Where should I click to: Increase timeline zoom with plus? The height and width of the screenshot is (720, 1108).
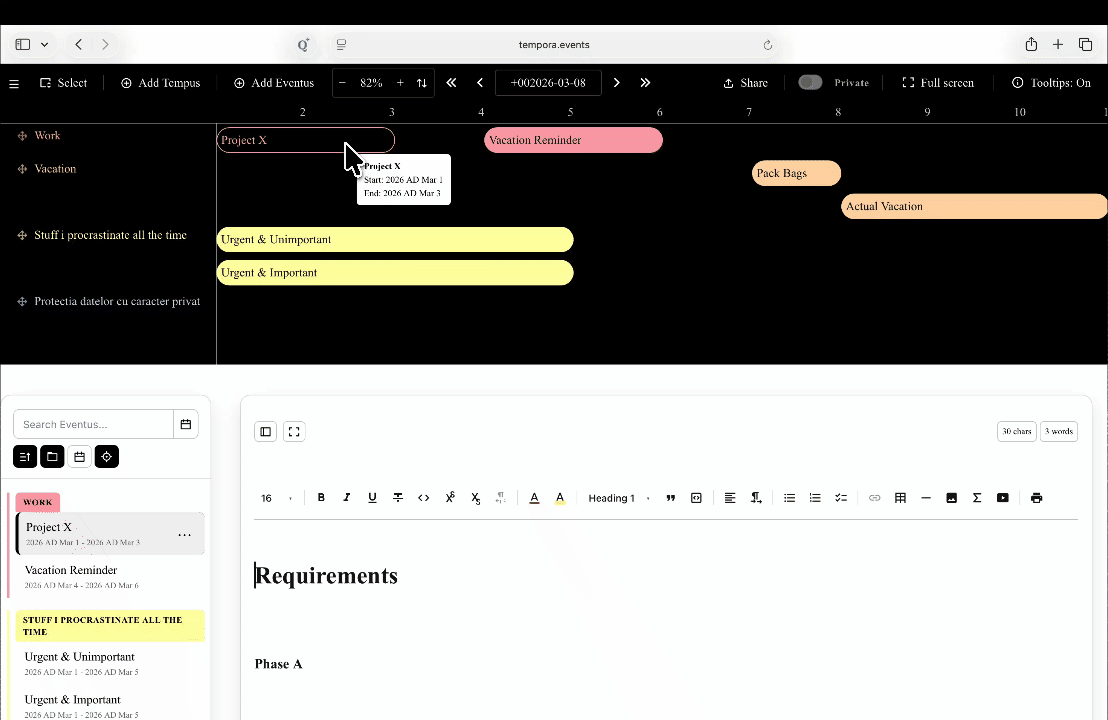[400, 83]
